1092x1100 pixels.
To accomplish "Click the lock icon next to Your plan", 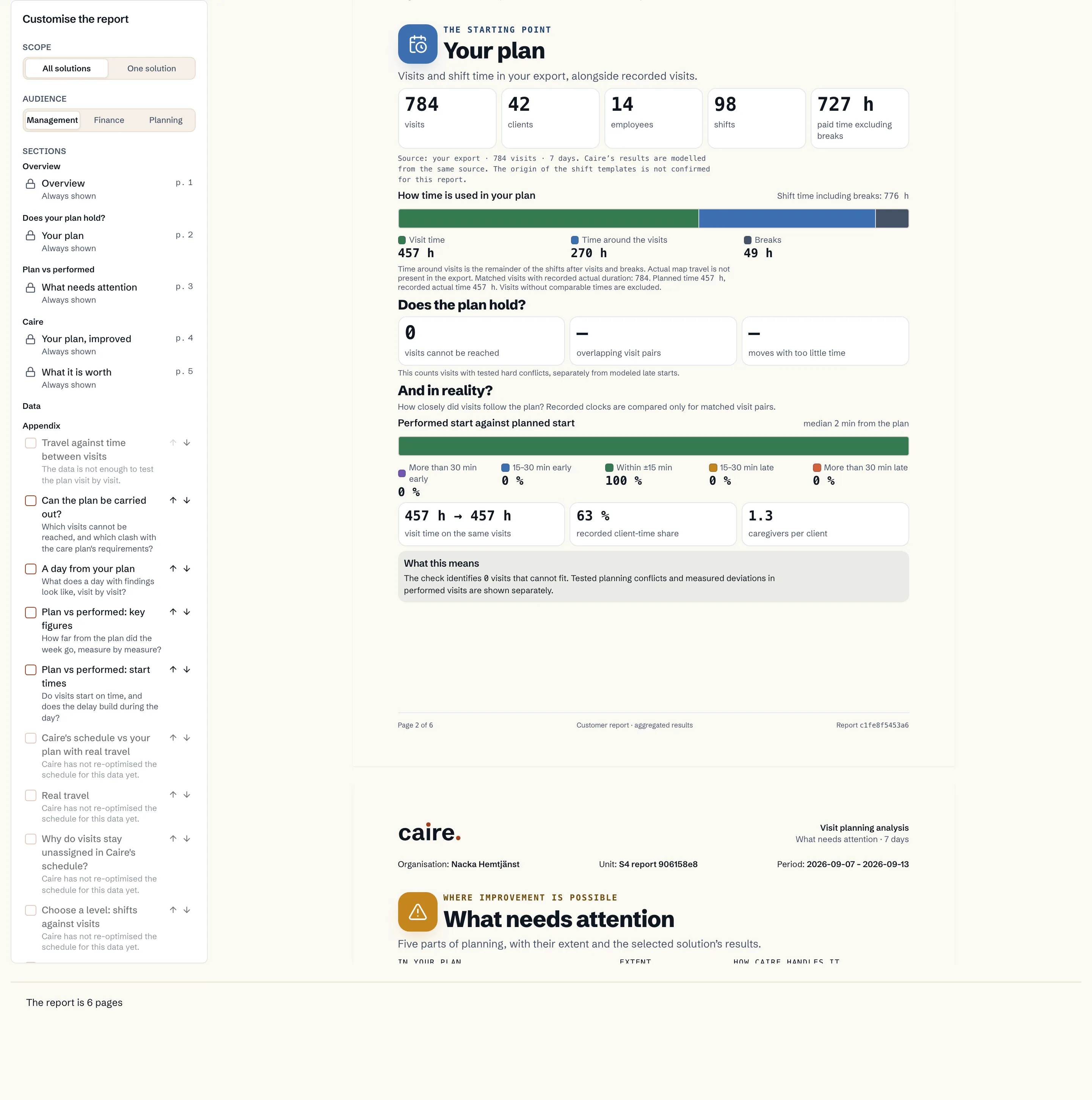I will [31, 236].
